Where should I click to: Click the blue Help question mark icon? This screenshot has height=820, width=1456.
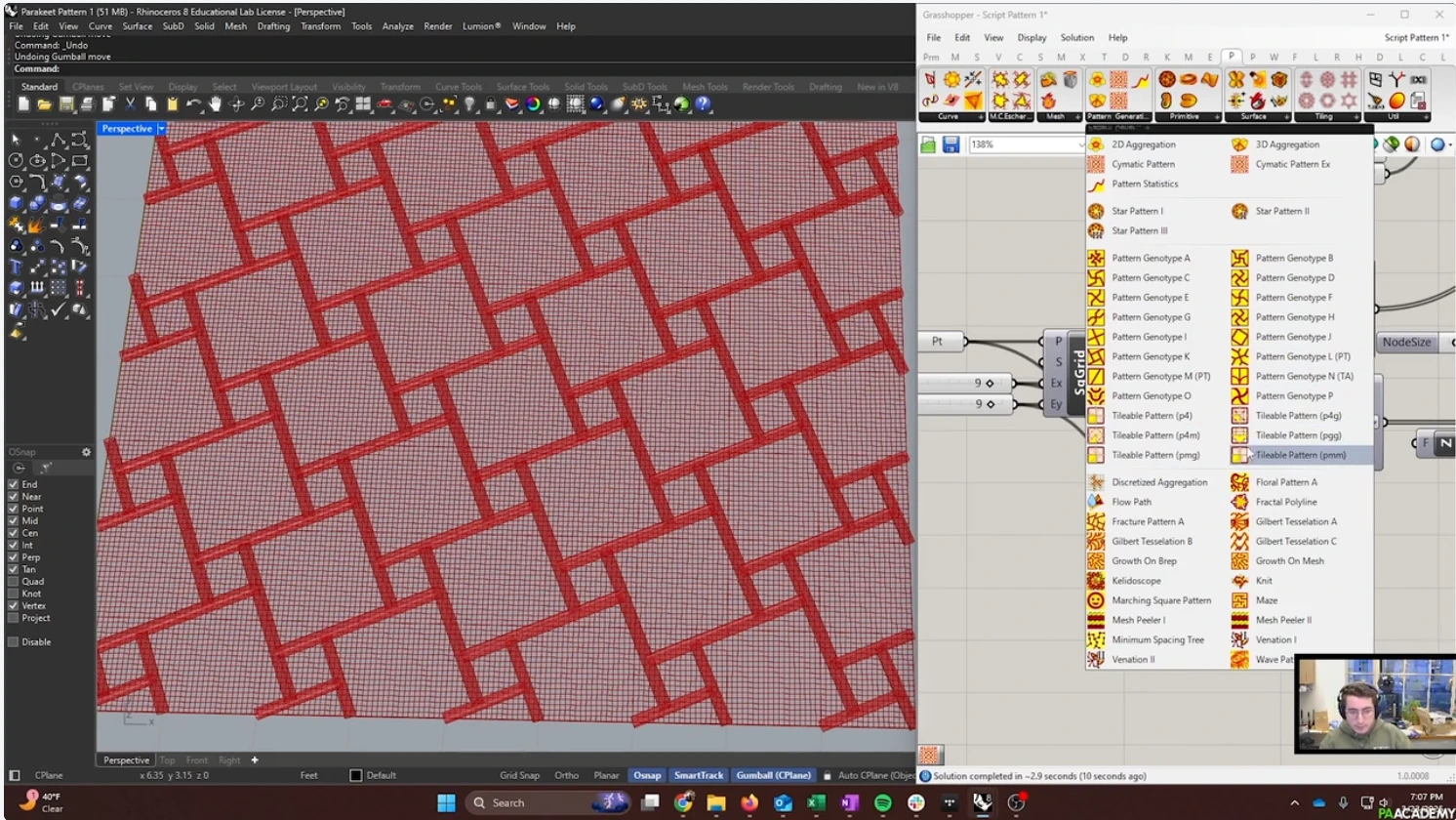pyautogui.click(x=704, y=104)
